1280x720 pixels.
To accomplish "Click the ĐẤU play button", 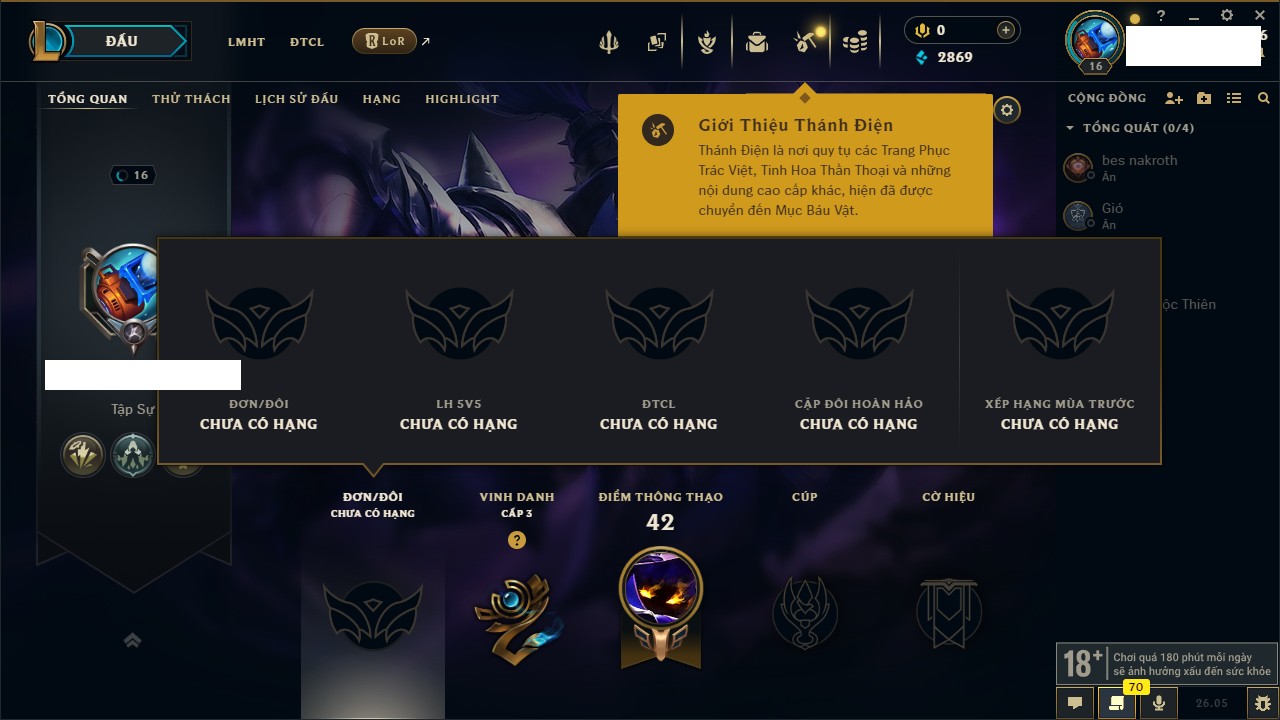I will coord(121,41).
